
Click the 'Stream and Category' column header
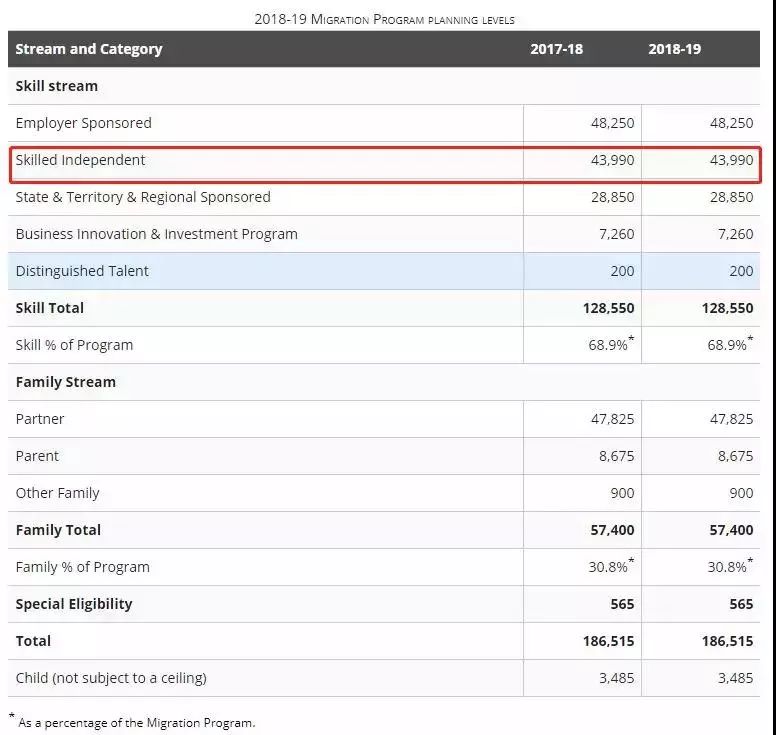pyautogui.click(x=89, y=49)
